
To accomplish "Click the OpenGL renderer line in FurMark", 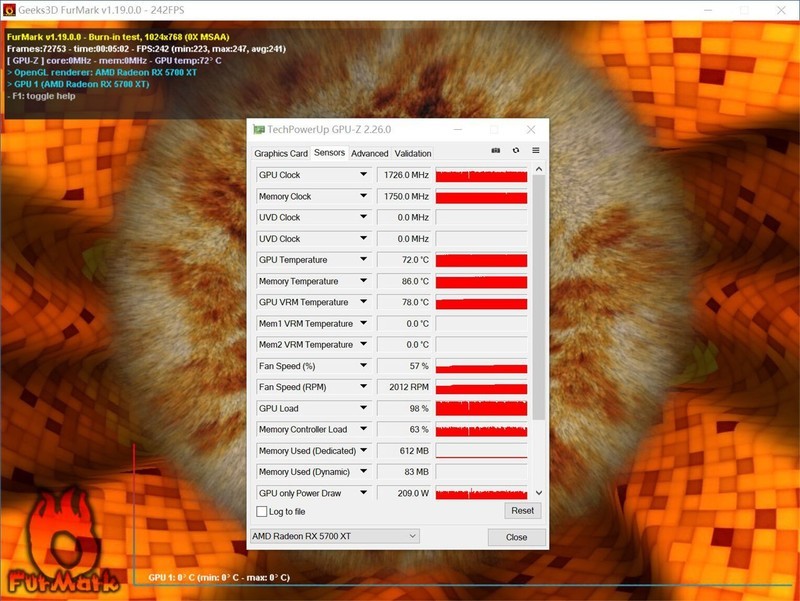I will [102, 72].
